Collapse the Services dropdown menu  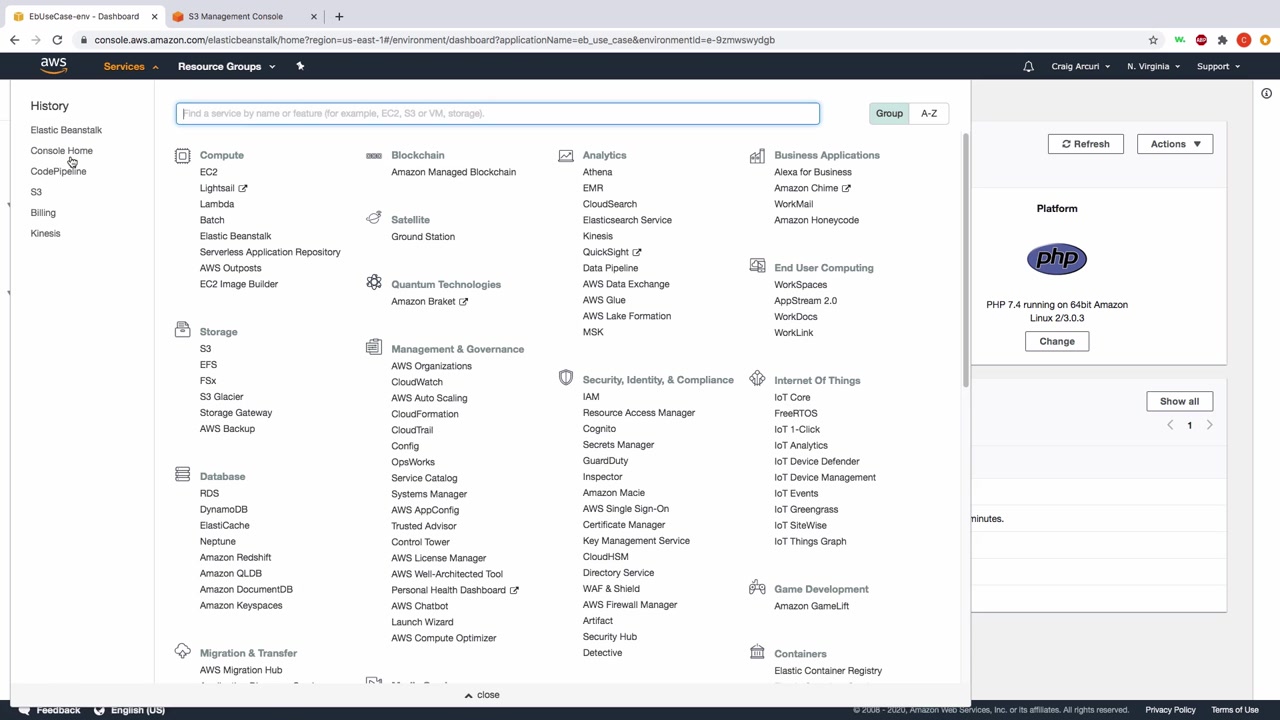(x=131, y=67)
